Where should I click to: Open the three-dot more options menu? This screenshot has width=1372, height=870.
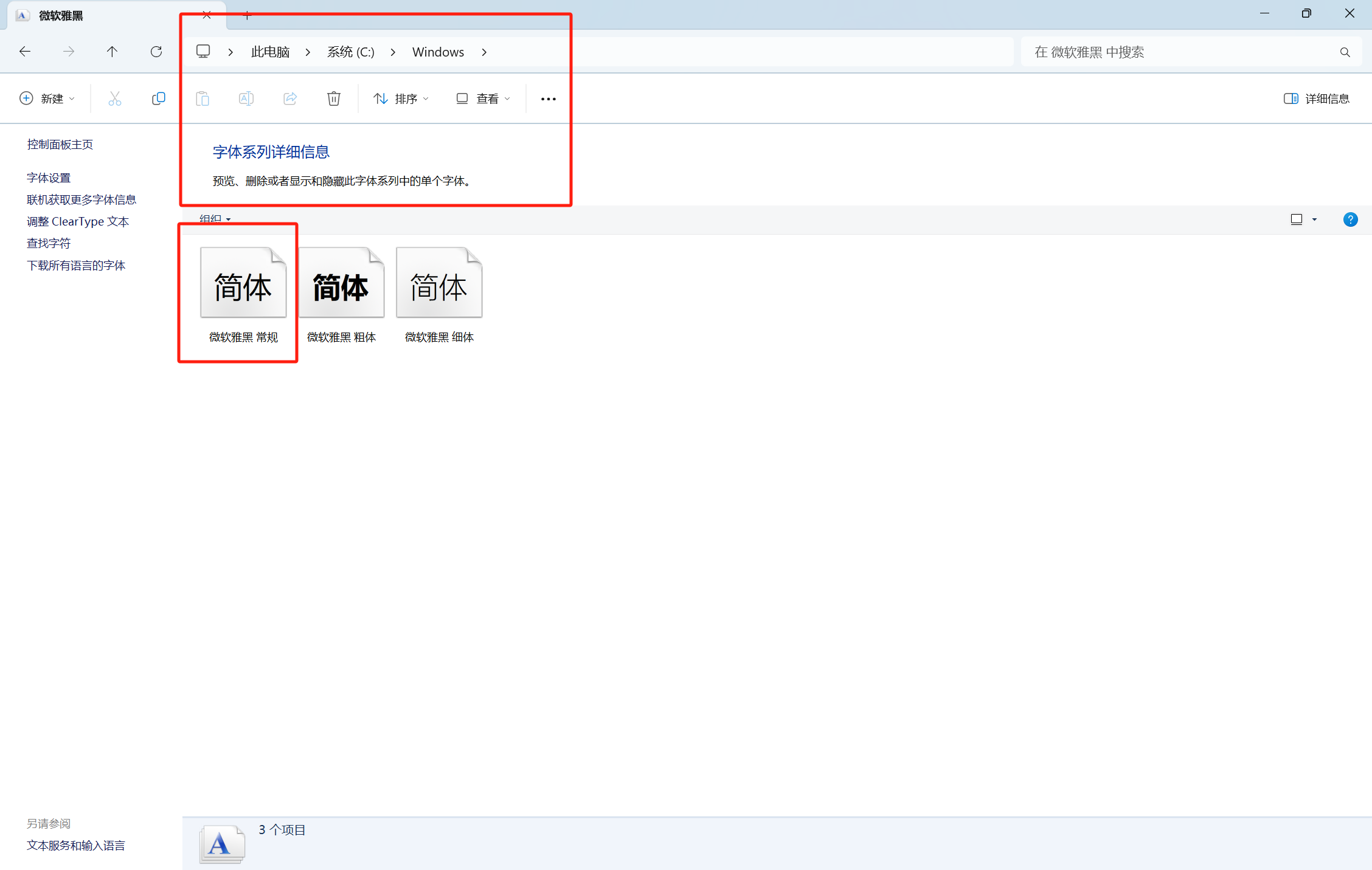[x=549, y=99]
